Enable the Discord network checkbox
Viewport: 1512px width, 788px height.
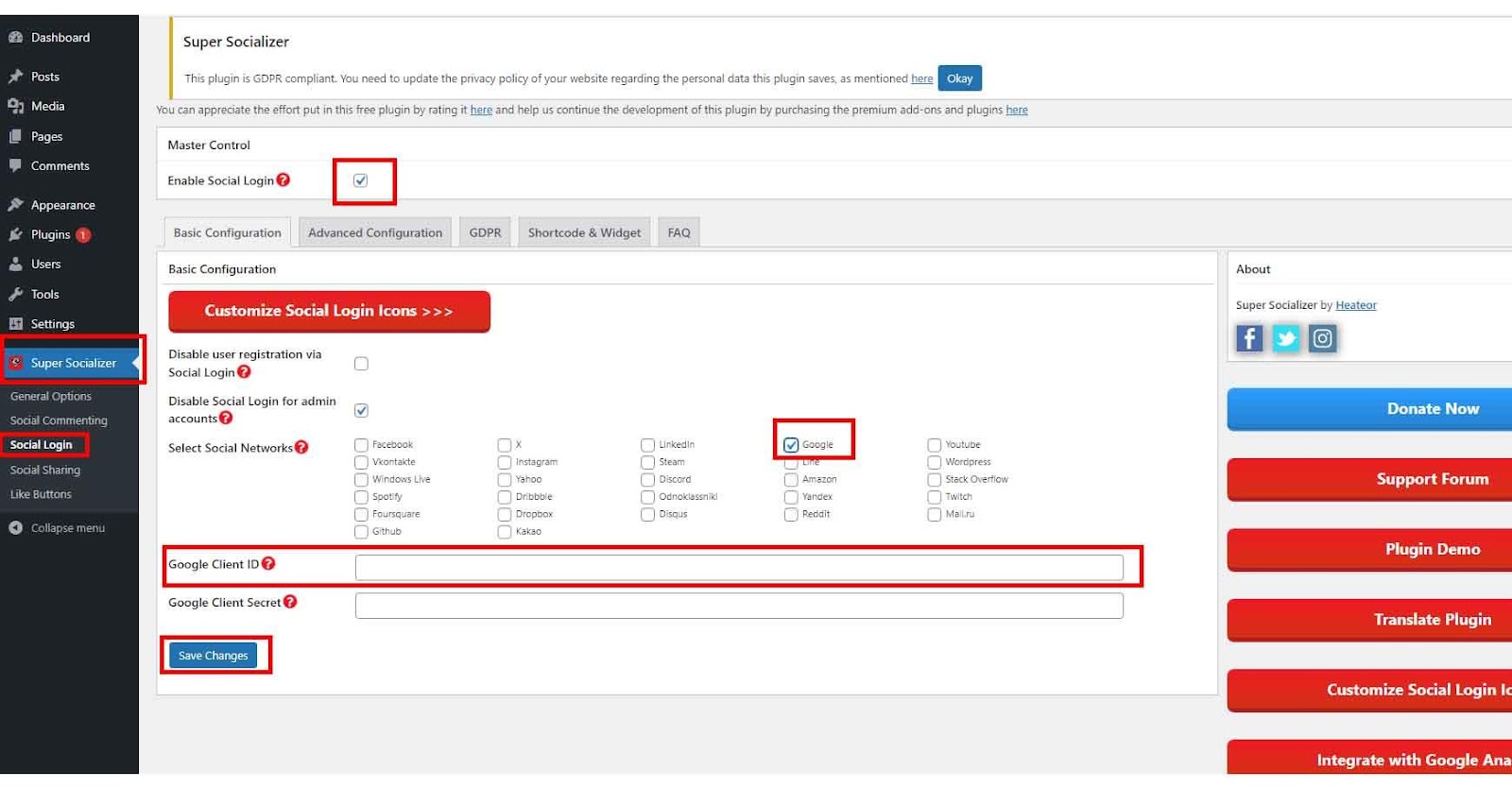(647, 480)
